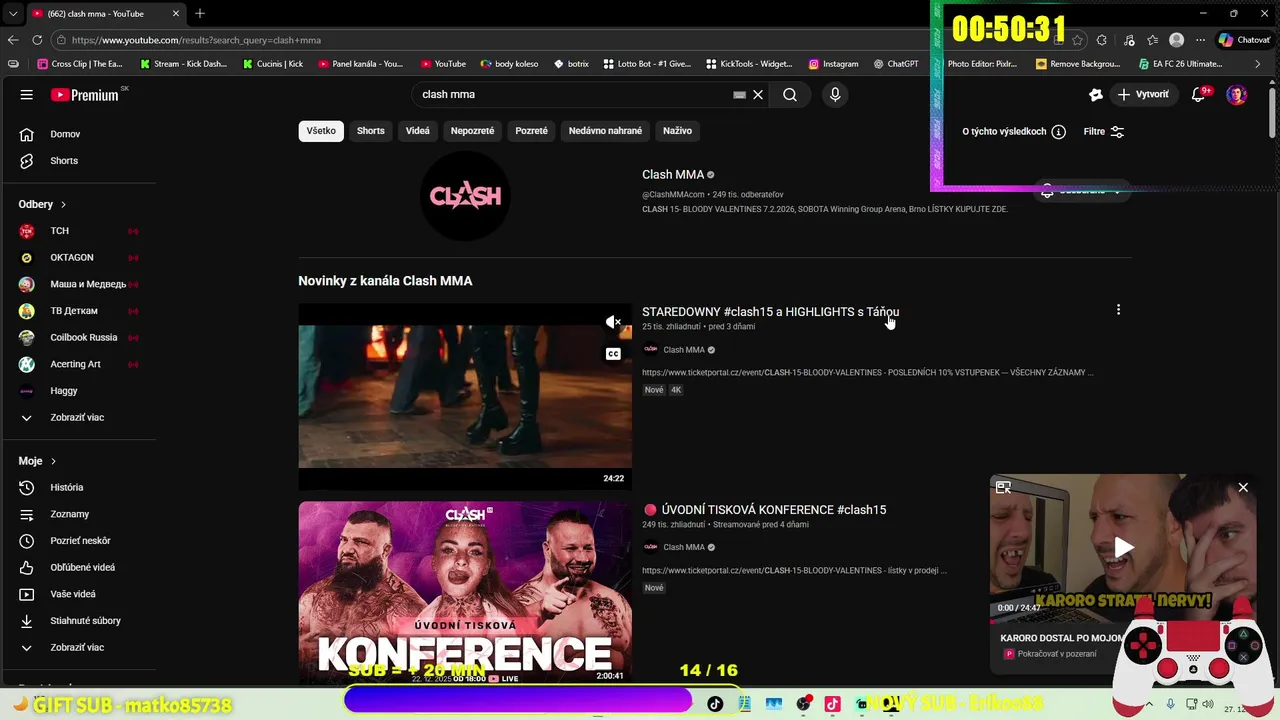Open Clash MMA channel avatar
Viewport: 1280px width, 720px height.
point(465,196)
